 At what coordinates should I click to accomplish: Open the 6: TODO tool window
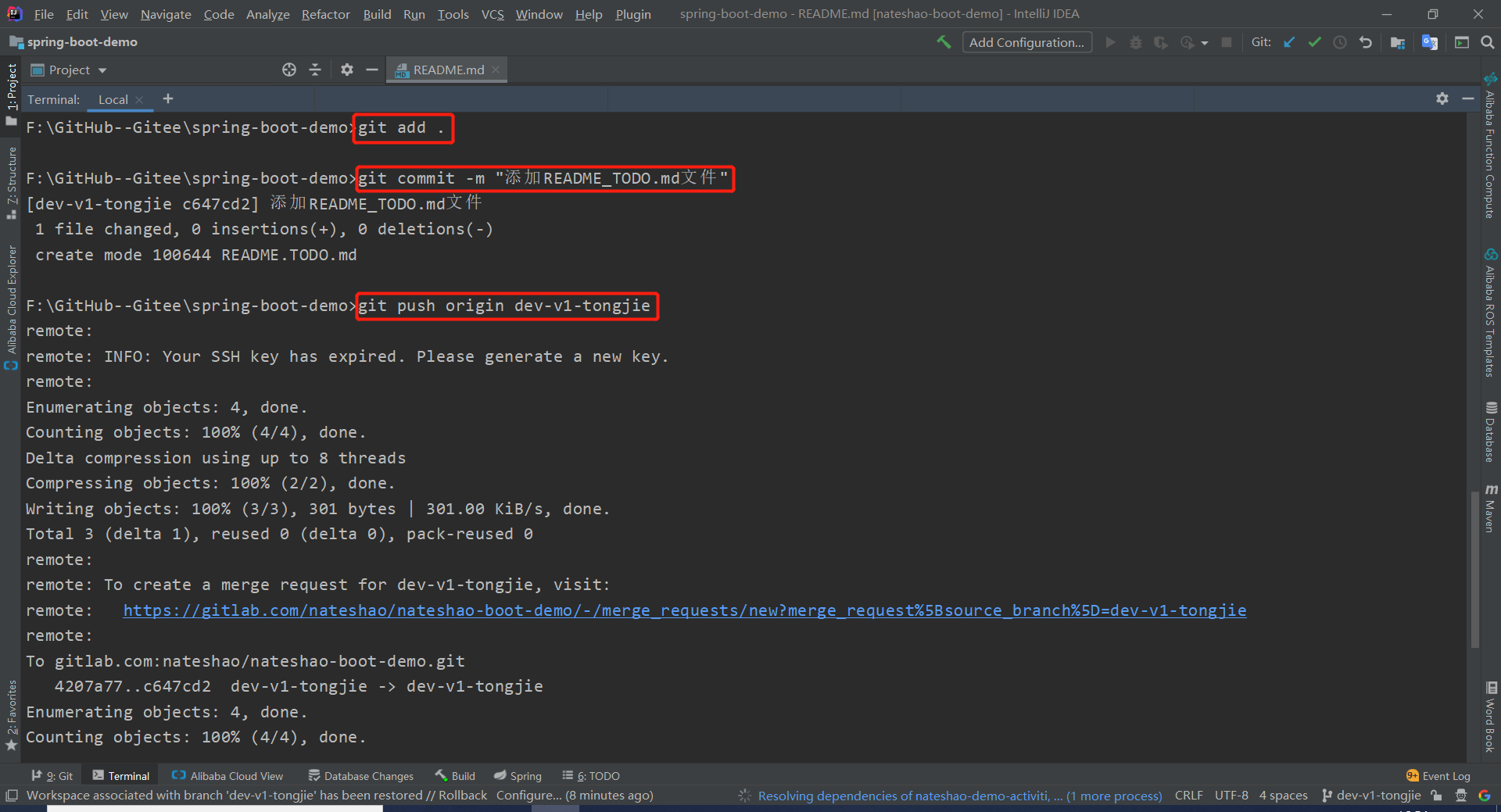pyautogui.click(x=591, y=775)
